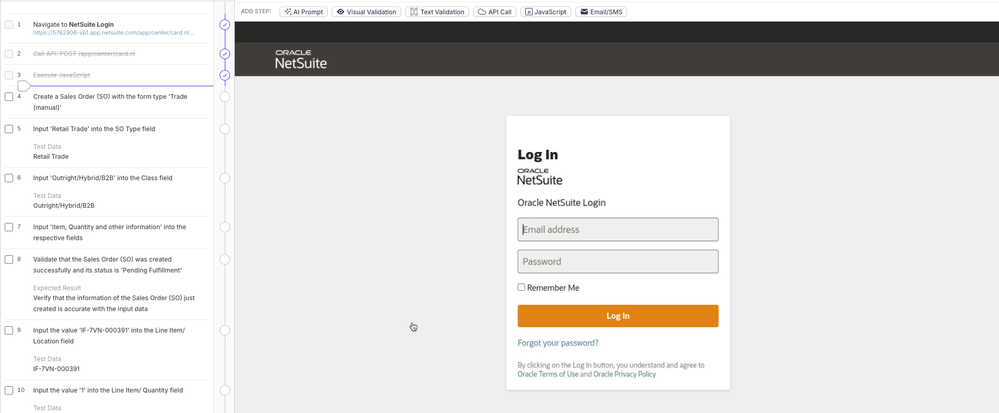
Task: Open the Oracle Terms of Use link
Action: [x=547, y=374]
